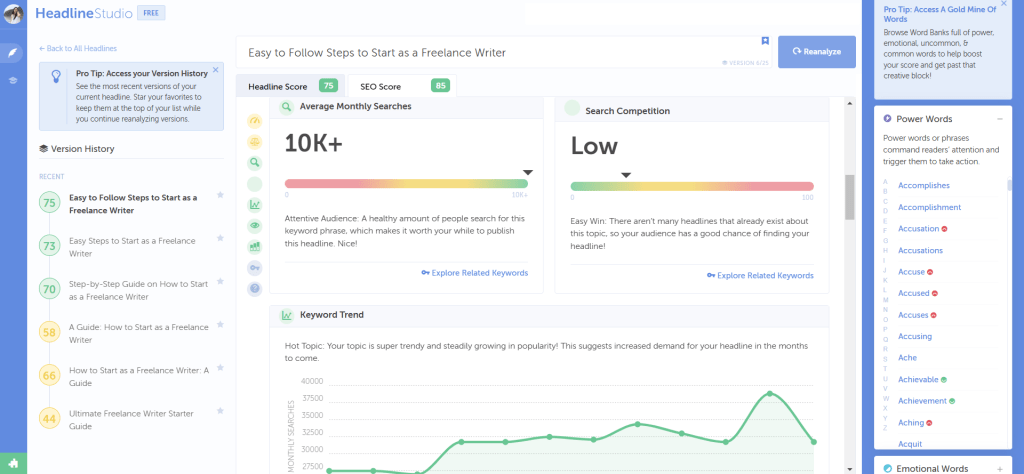Star the score 75 headline version
The image size is (1024, 474).
pyautogui.click(x=220, y=195)
